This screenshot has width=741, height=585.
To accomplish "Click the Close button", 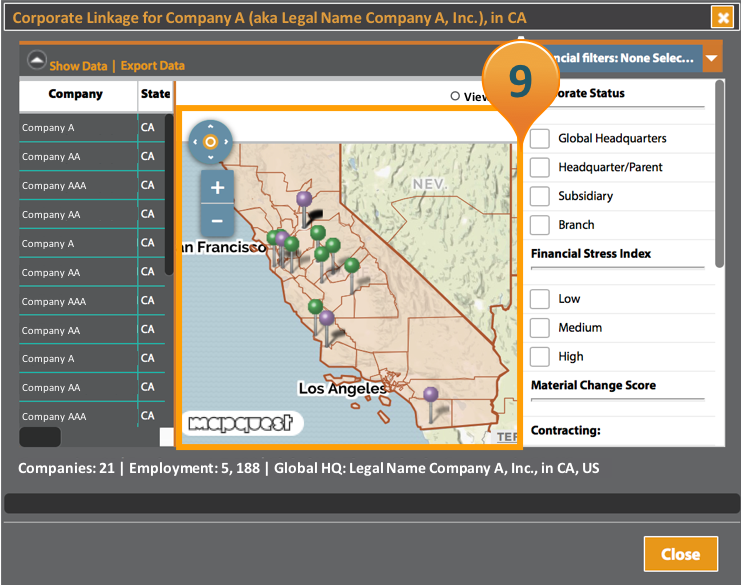I will pos(681,554).
